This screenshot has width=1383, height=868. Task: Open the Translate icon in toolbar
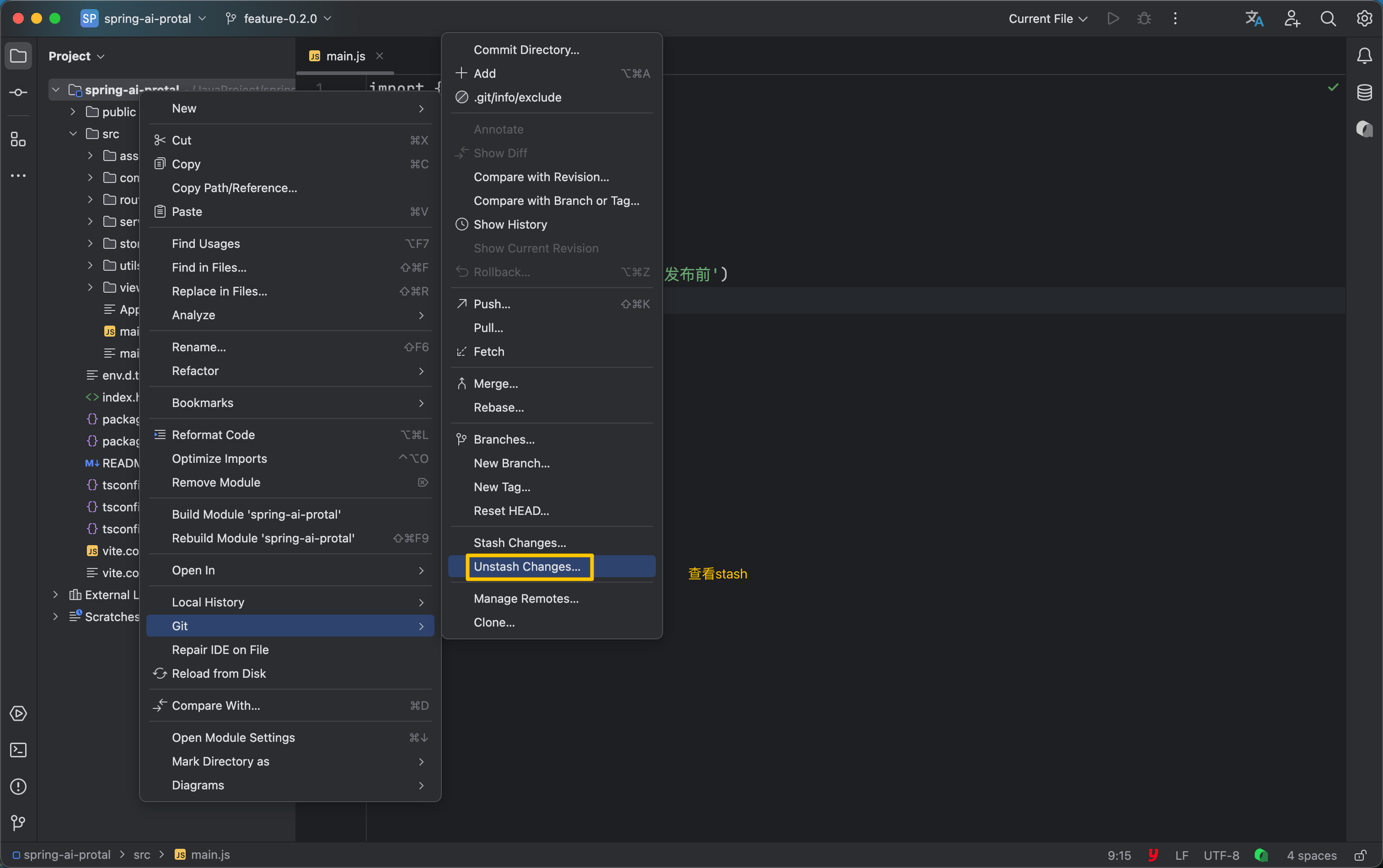(x=1254, y=18)
